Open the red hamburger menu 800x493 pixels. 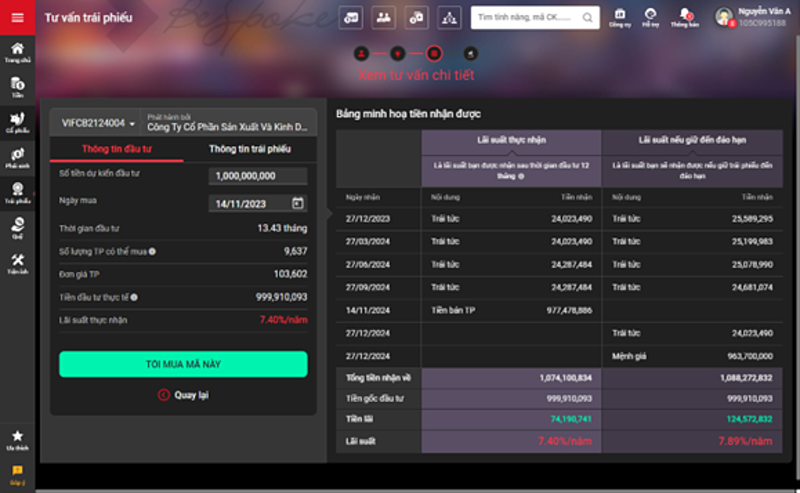(16, 17)
